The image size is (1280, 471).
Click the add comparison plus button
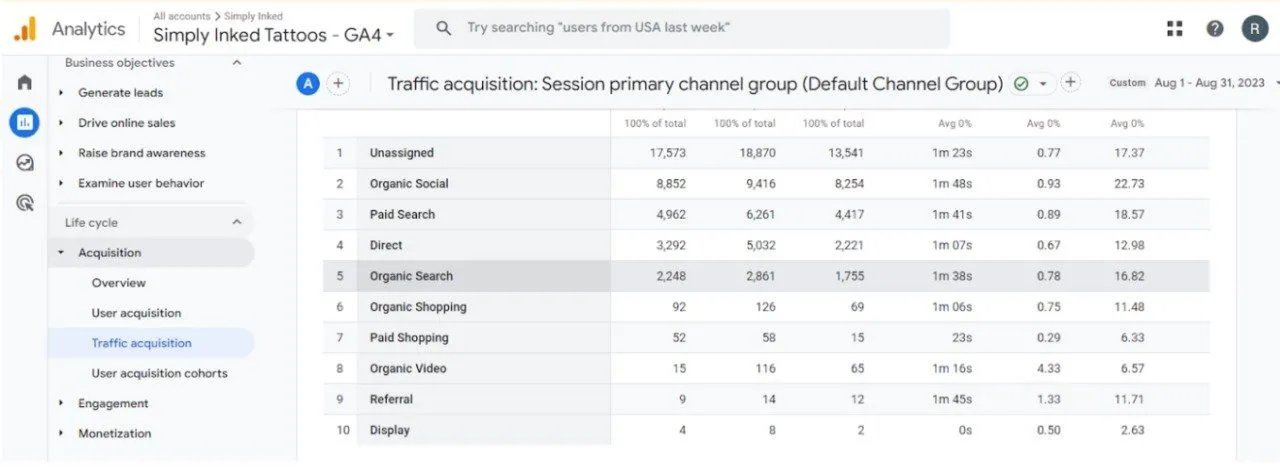[x=338, y=84]
